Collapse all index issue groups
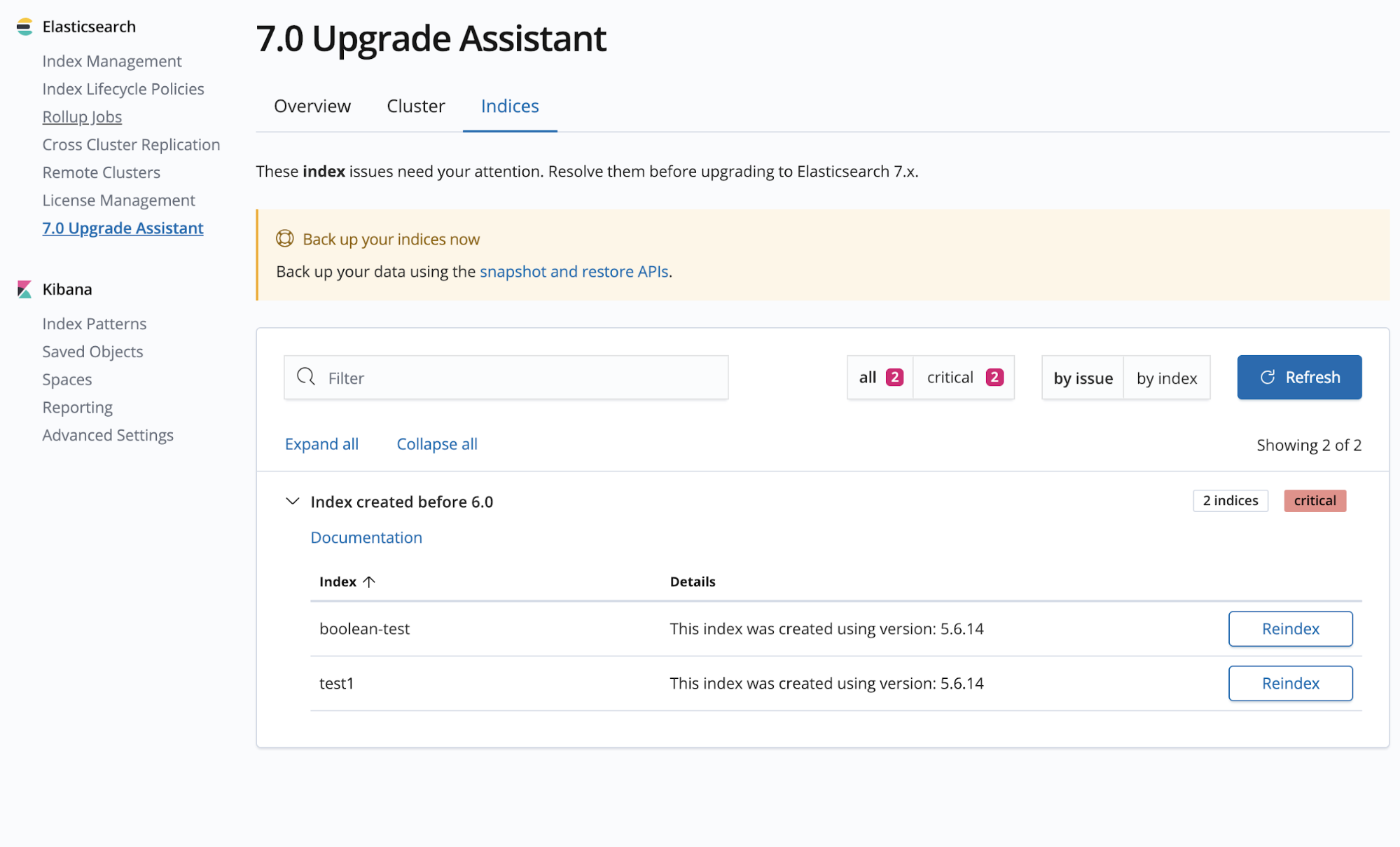 [x=435, y=443]
